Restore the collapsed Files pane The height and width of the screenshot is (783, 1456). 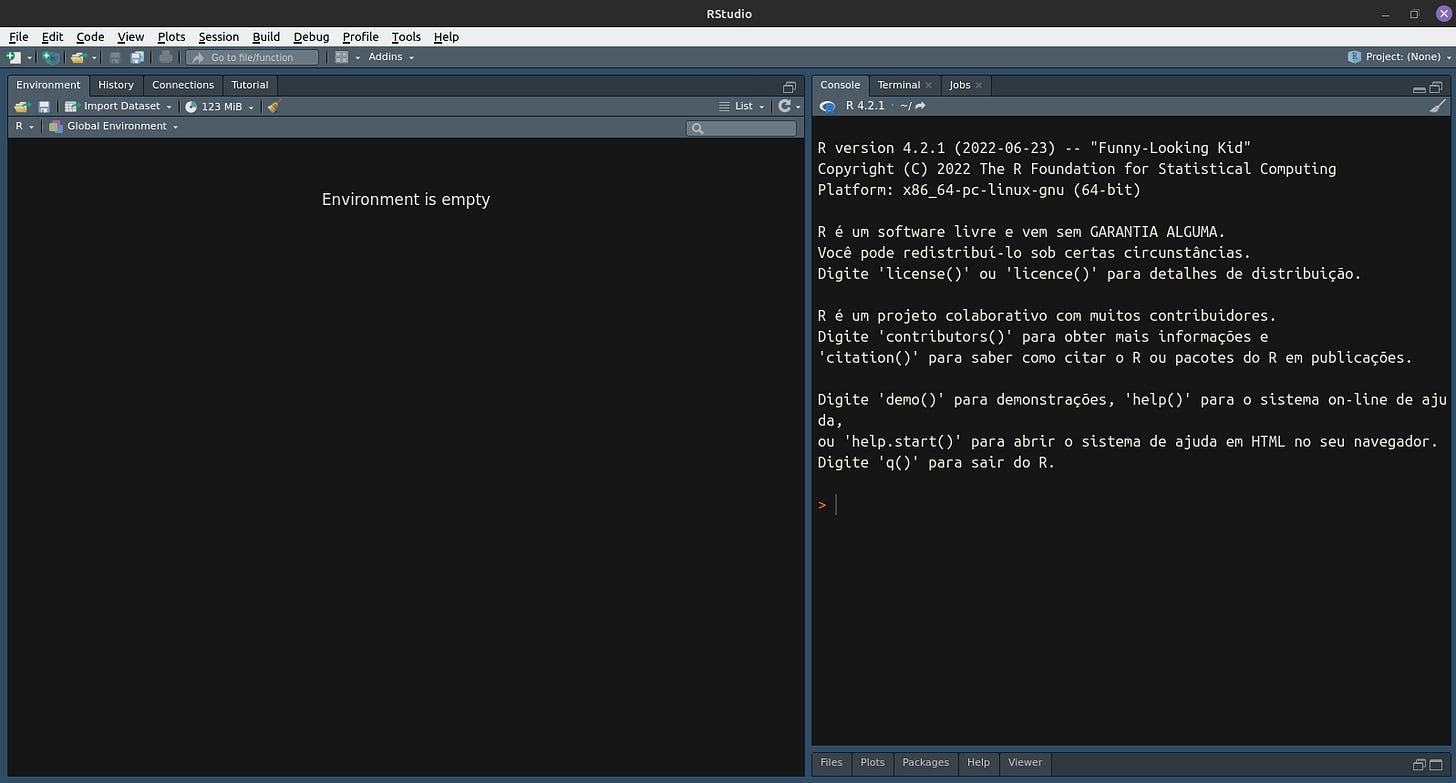click(1420, 765)
